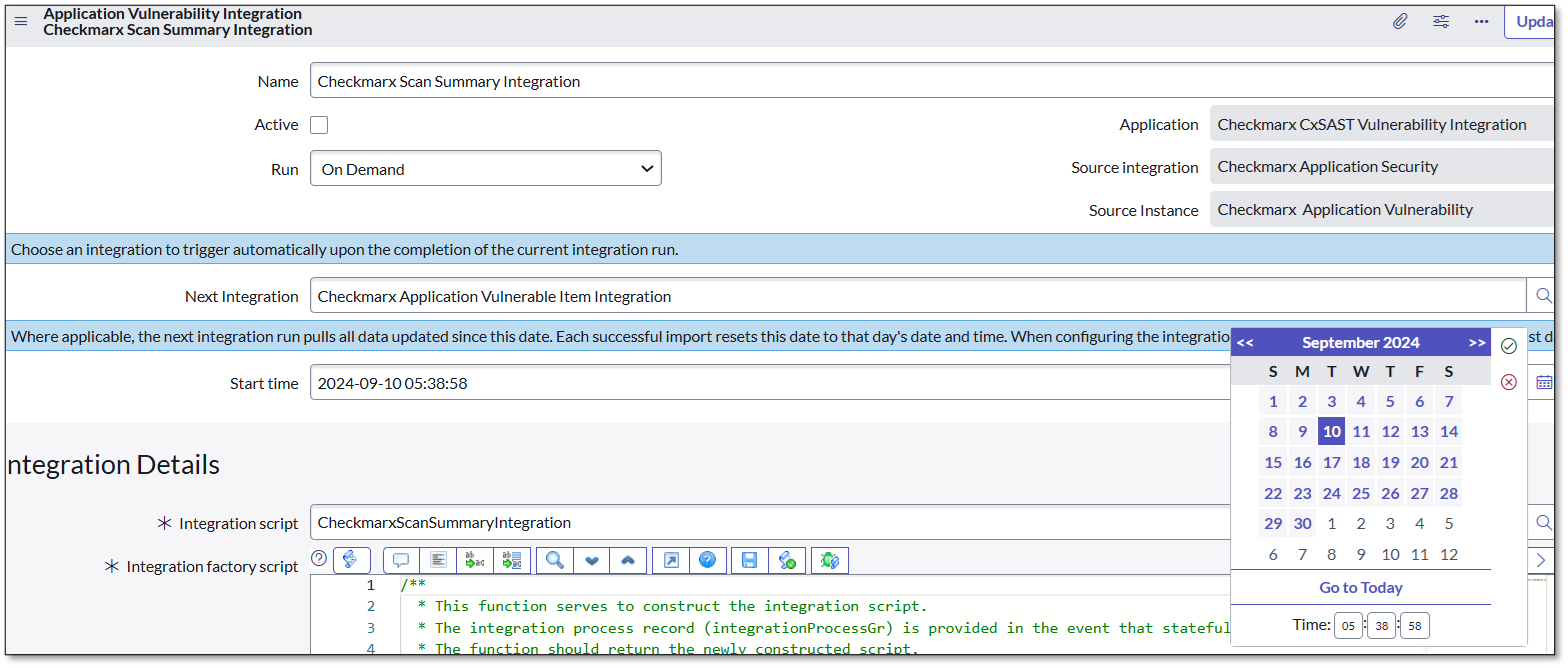Click the Checkmarx Application Security Source integration field

[x=1381, y=167]
